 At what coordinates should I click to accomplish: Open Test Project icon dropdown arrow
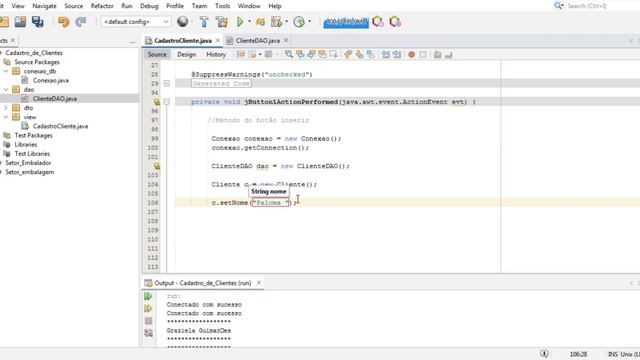(x=309, y=22)
